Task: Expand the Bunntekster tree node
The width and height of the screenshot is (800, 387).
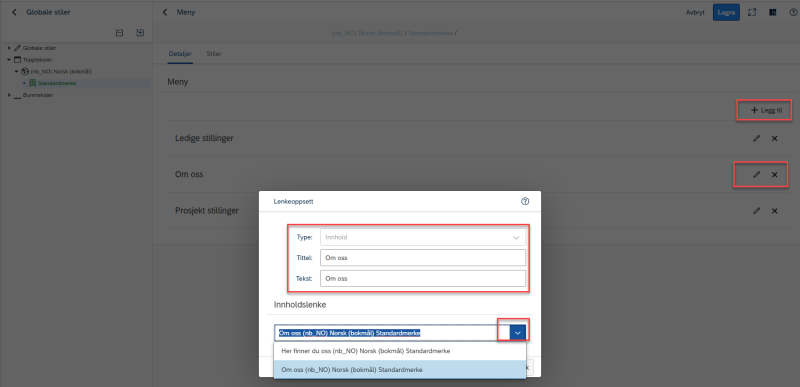Action: [9, 95]
